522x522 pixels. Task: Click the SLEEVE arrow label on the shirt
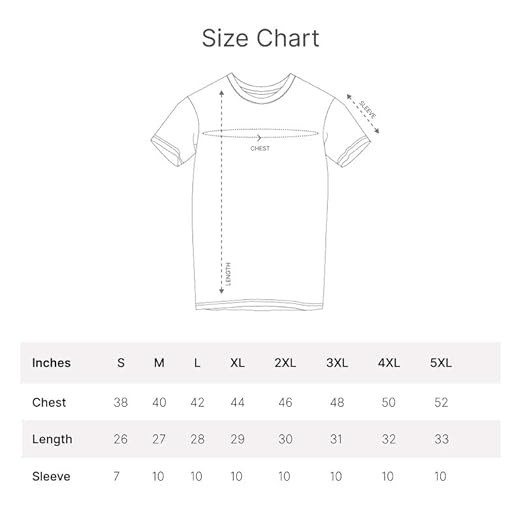368,110
